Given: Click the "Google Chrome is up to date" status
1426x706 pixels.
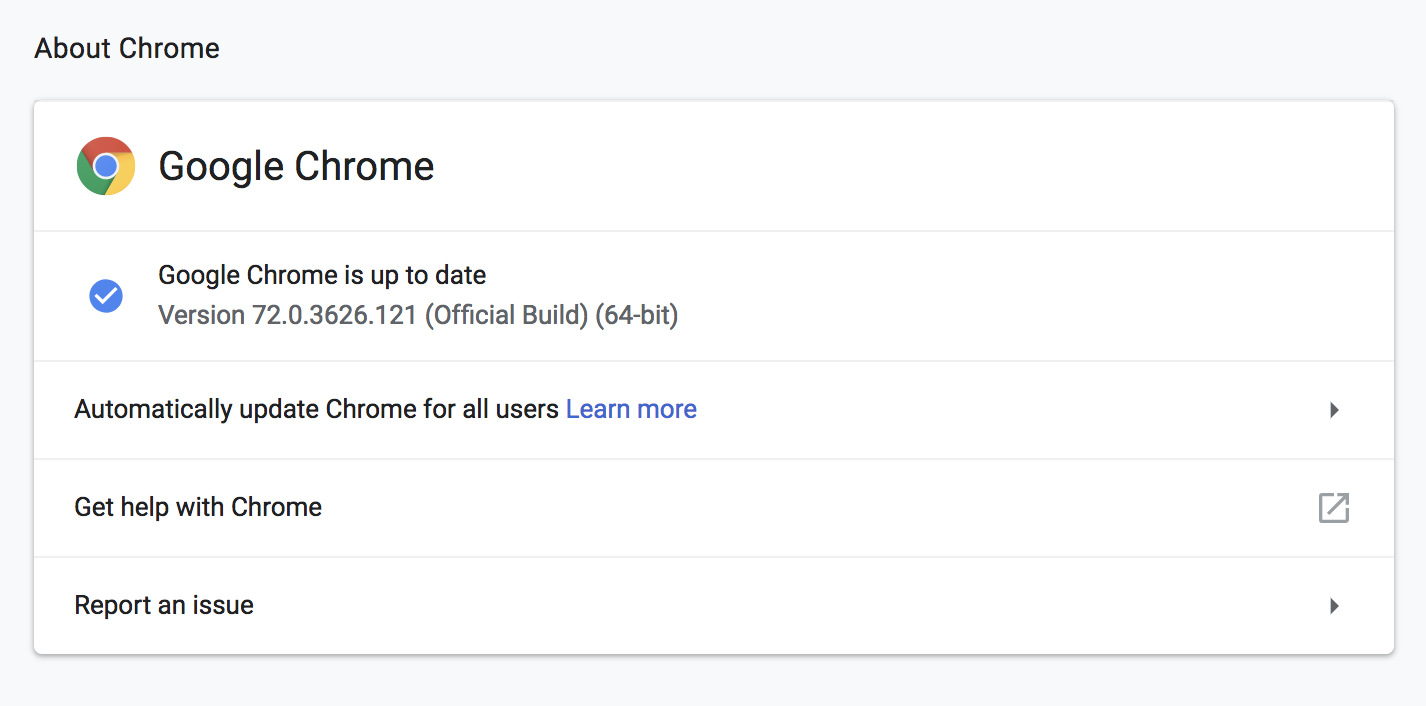Looking at the screenshot, I should click(x=322, y=275).
